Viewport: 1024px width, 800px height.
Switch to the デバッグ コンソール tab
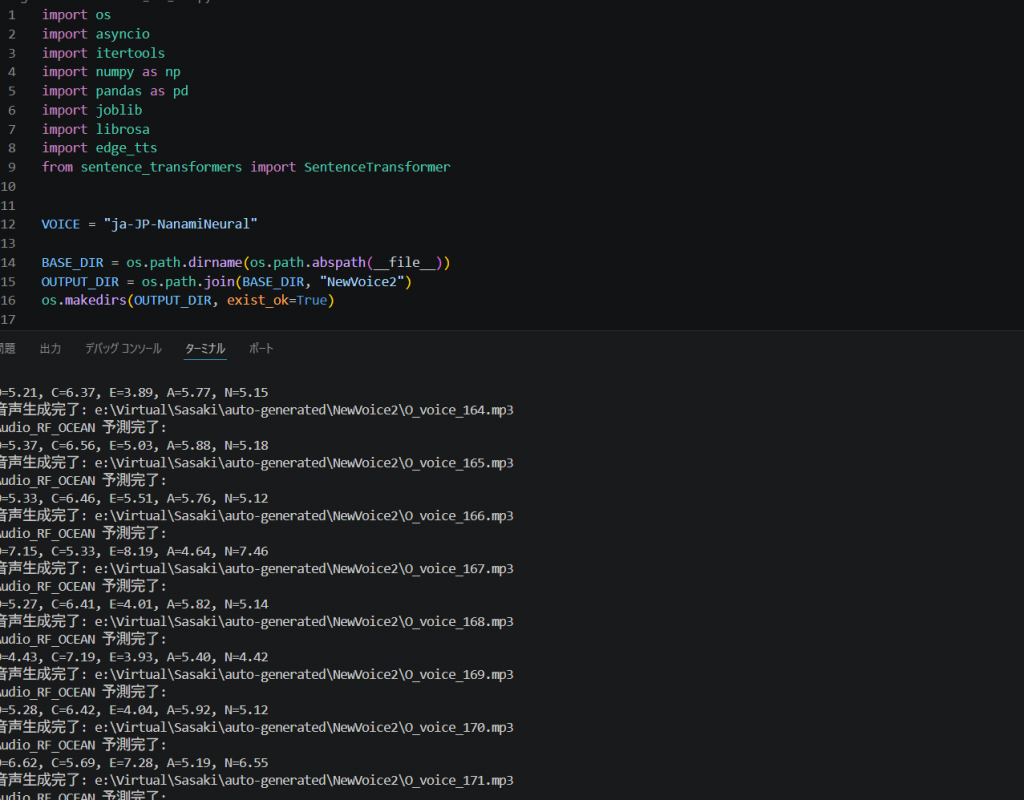[x=123, y=349]
